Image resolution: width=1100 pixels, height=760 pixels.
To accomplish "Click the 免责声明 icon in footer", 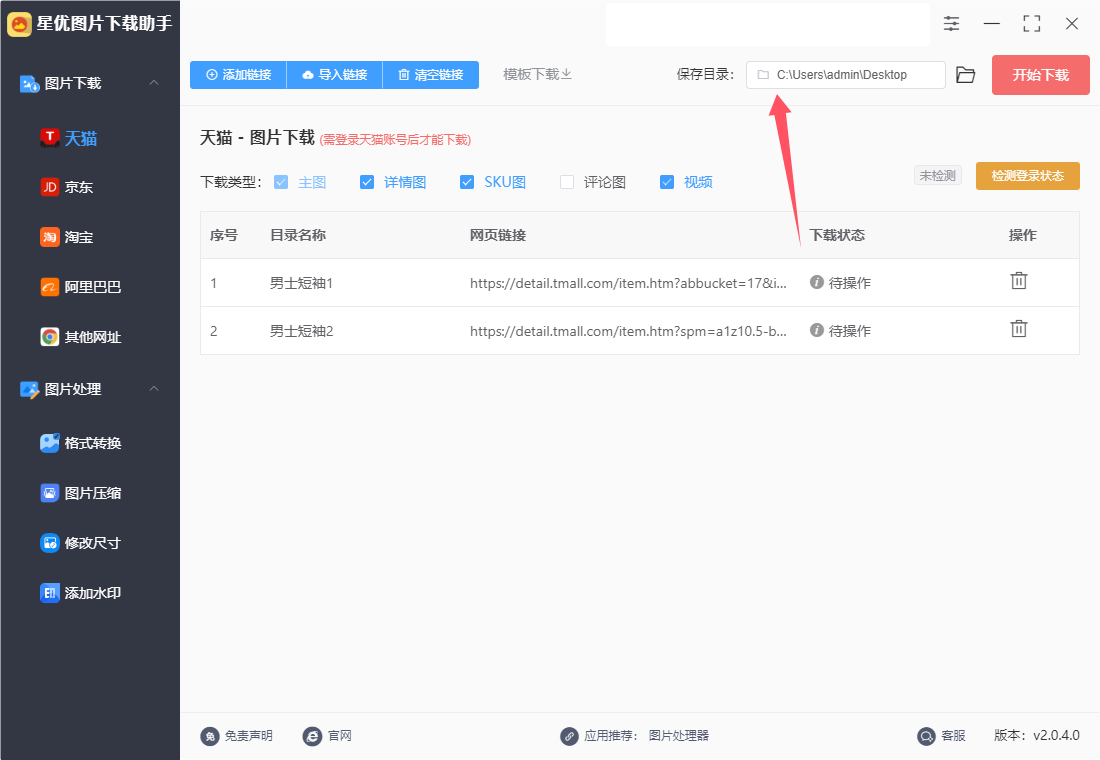I will tap(210, 736).
